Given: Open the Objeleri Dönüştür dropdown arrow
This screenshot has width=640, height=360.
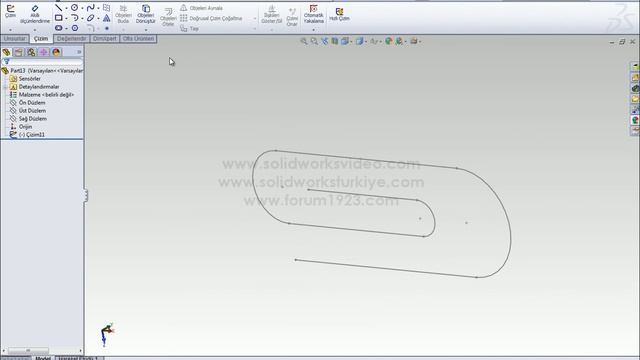Looking at the screenshot, I should click(146, 30).
